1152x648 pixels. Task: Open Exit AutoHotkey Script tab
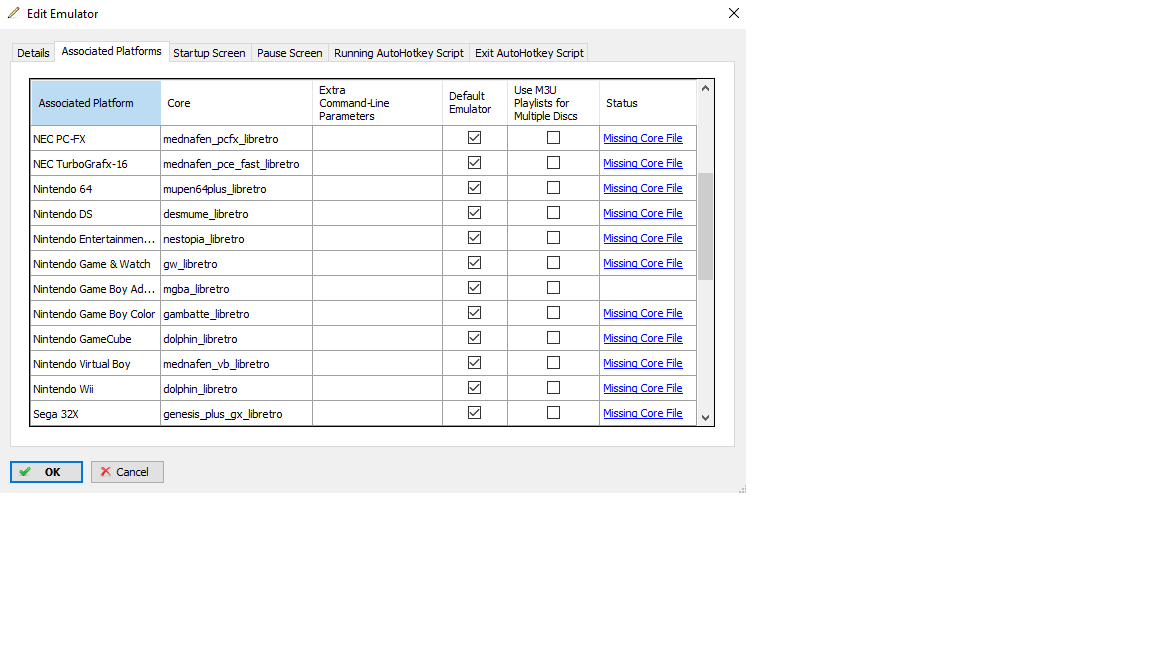point(529,53)
